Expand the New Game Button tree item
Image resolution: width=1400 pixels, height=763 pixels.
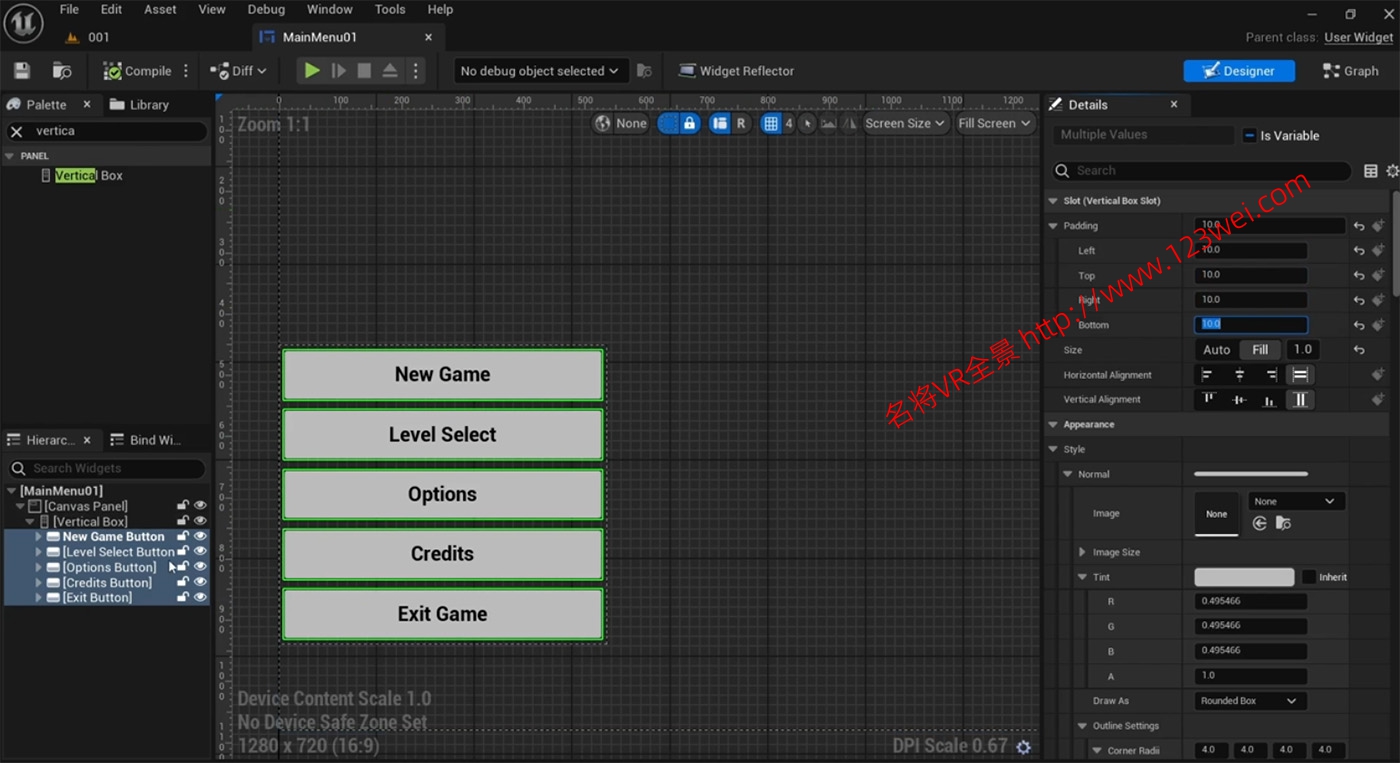pos(37,536)
